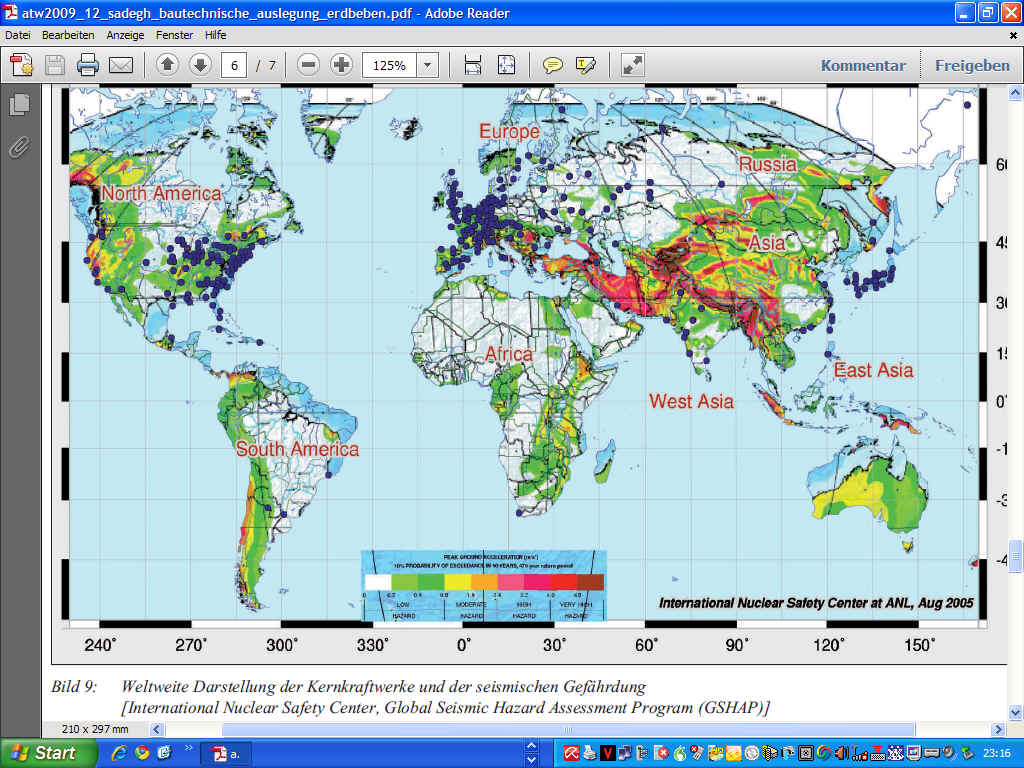Select the highlight text tool
The height and width of the screenshot is (768, 1024).
tap(586, 65)
